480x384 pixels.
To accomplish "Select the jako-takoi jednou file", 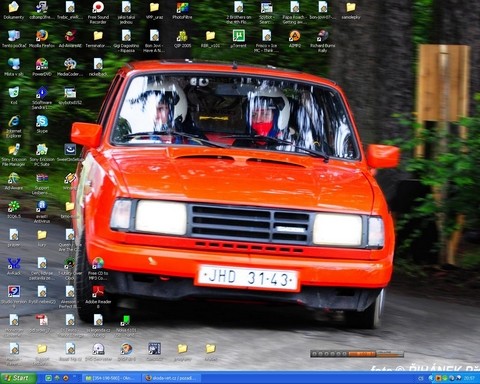I will [x=126, y=12].
